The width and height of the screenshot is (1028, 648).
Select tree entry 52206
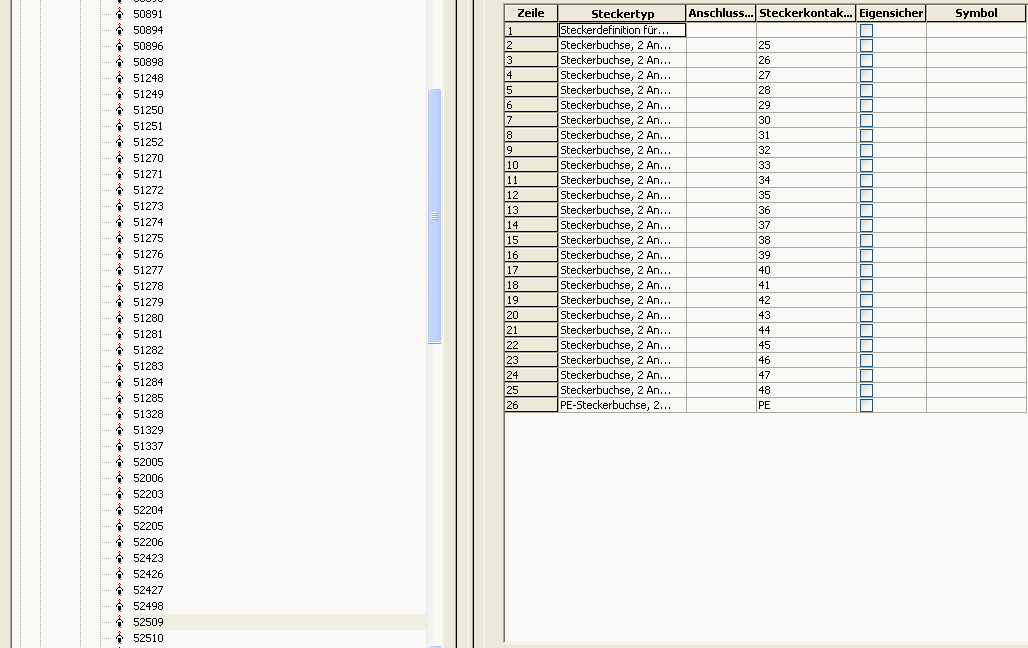[x=148, y=542]
